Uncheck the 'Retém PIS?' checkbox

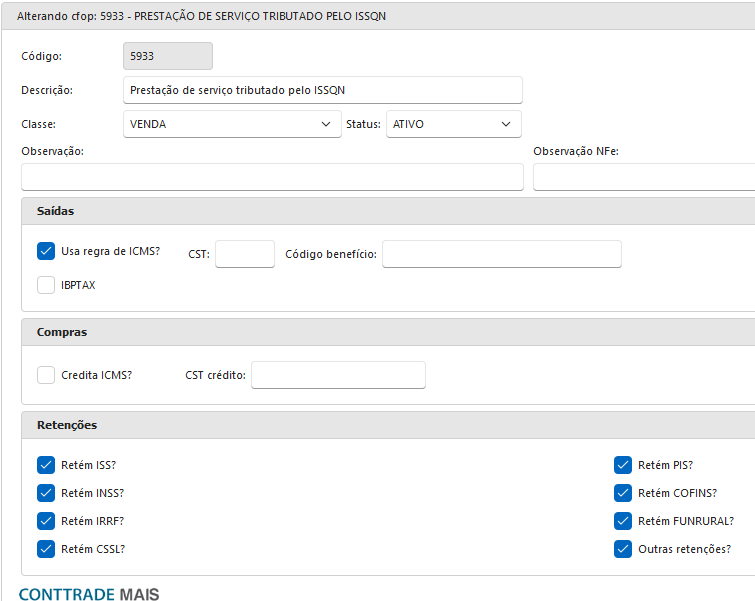click(x=623, y=465)
